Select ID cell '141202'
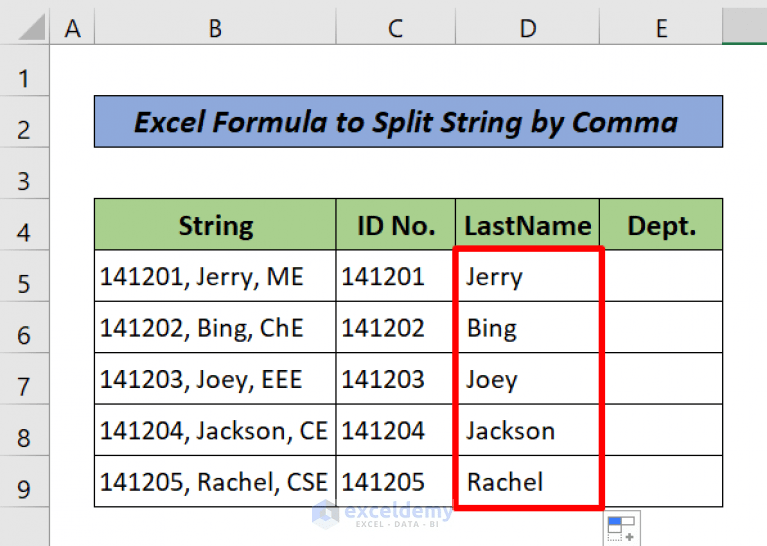This screenshot has height=546, width=767. [x=396, y=327]
